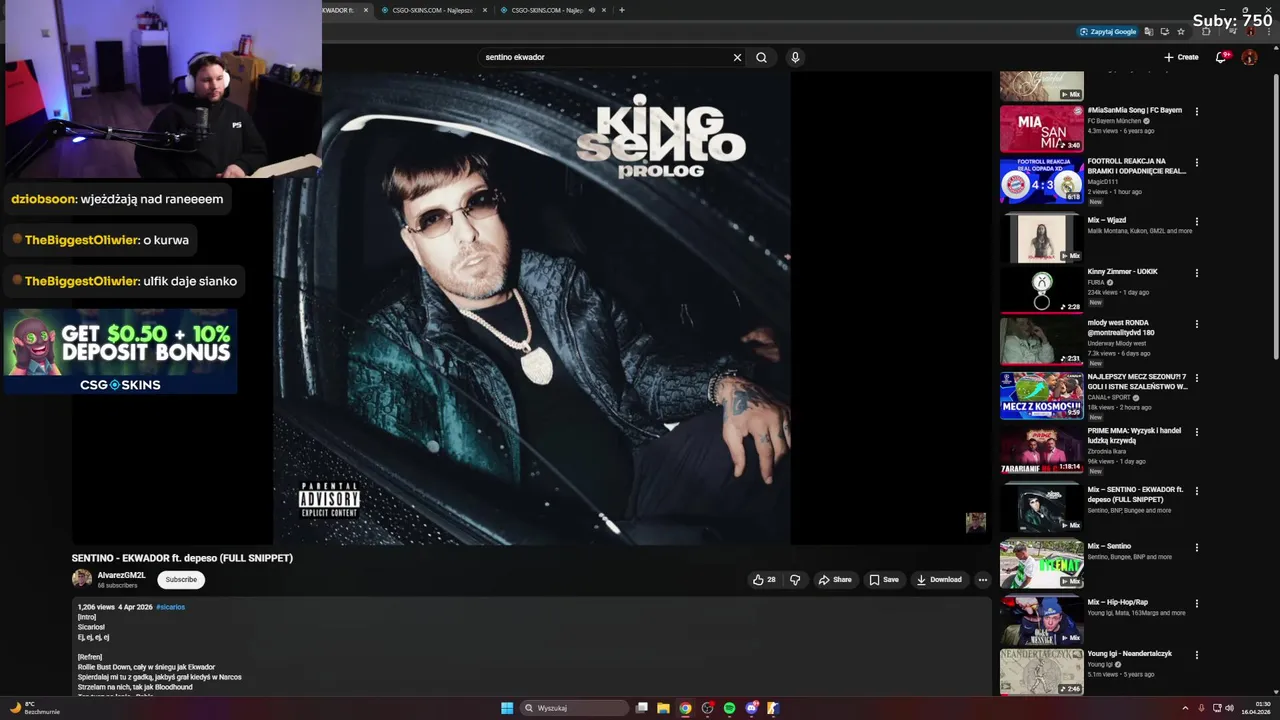Subscribe to AlvarezGM2L channel

181,580
